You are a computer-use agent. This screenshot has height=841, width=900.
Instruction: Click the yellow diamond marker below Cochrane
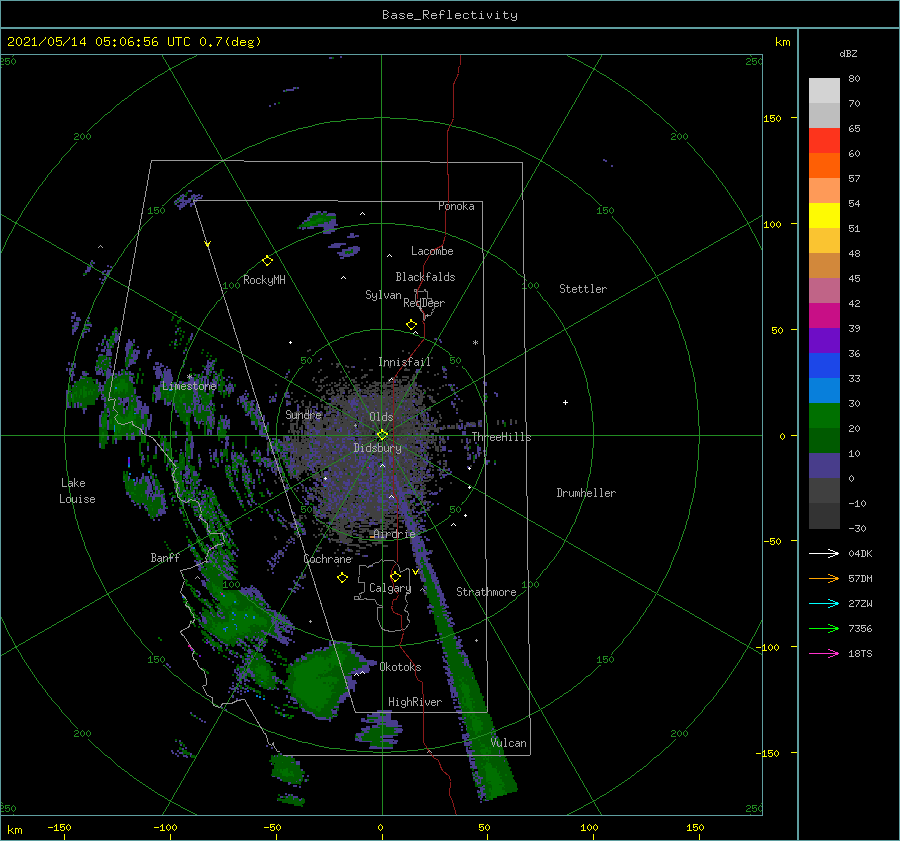pyautogui.click(x=342, y=578)
